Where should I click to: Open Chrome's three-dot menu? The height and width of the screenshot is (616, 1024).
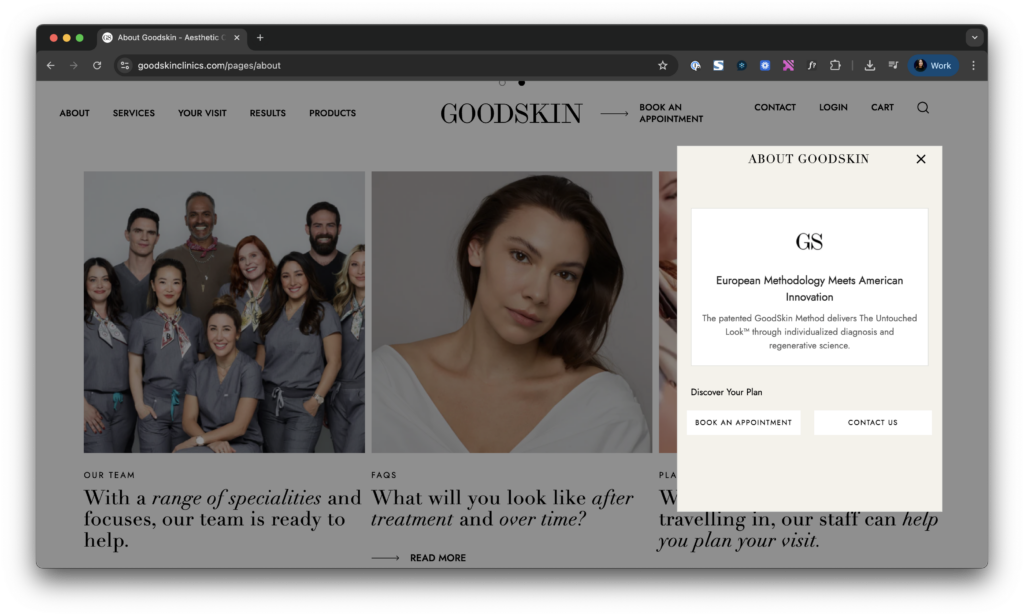pos(973,64)
